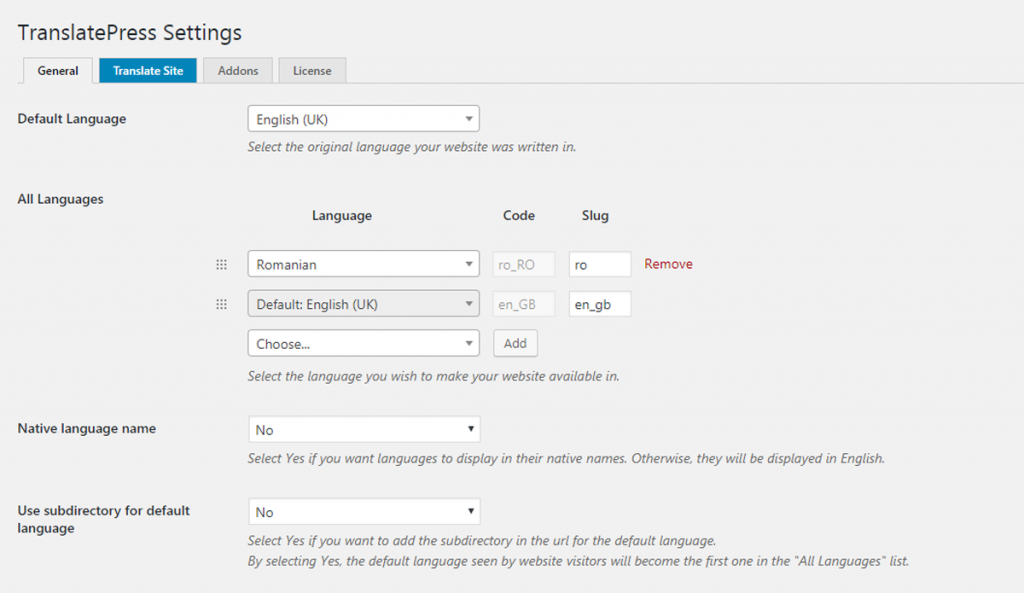Click the Slug column header

pos(595,216)
